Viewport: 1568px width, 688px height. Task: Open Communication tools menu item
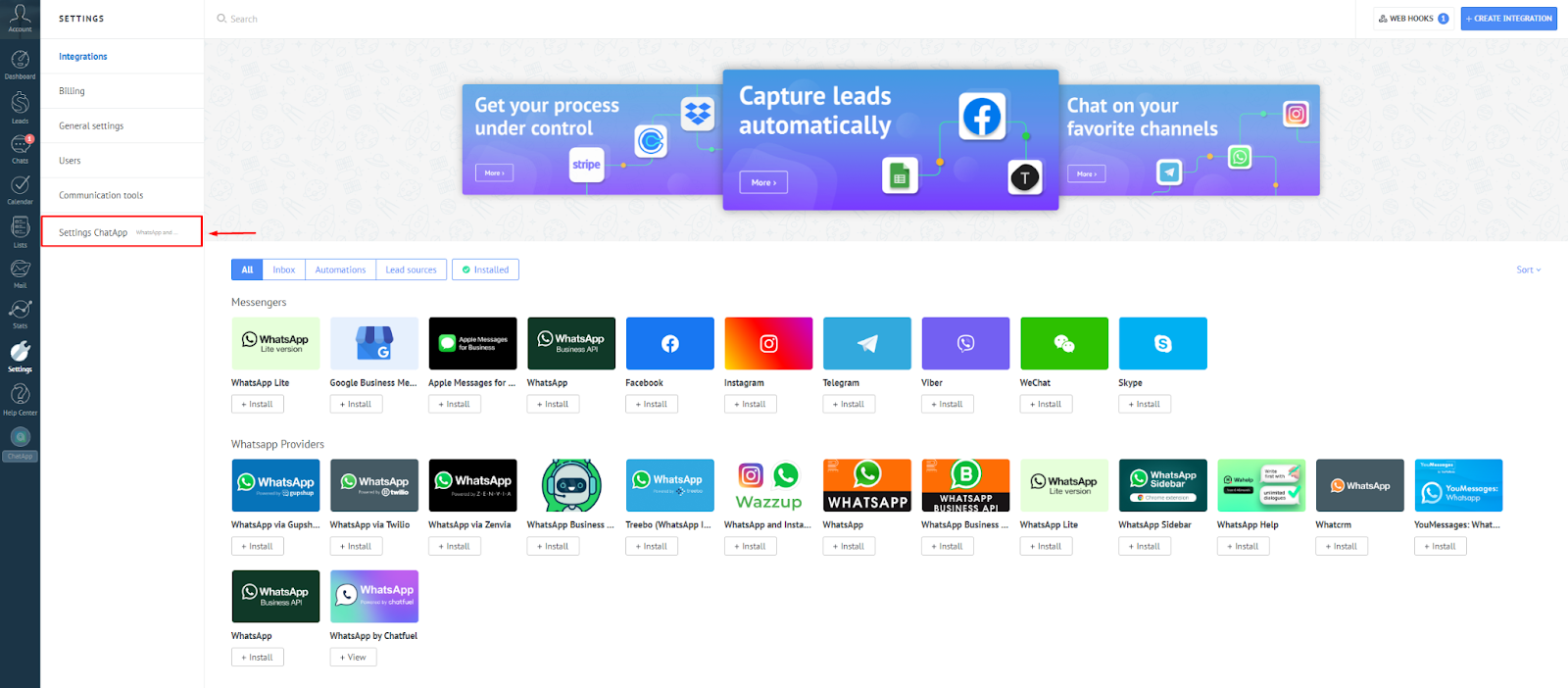[x=122, y=195]
